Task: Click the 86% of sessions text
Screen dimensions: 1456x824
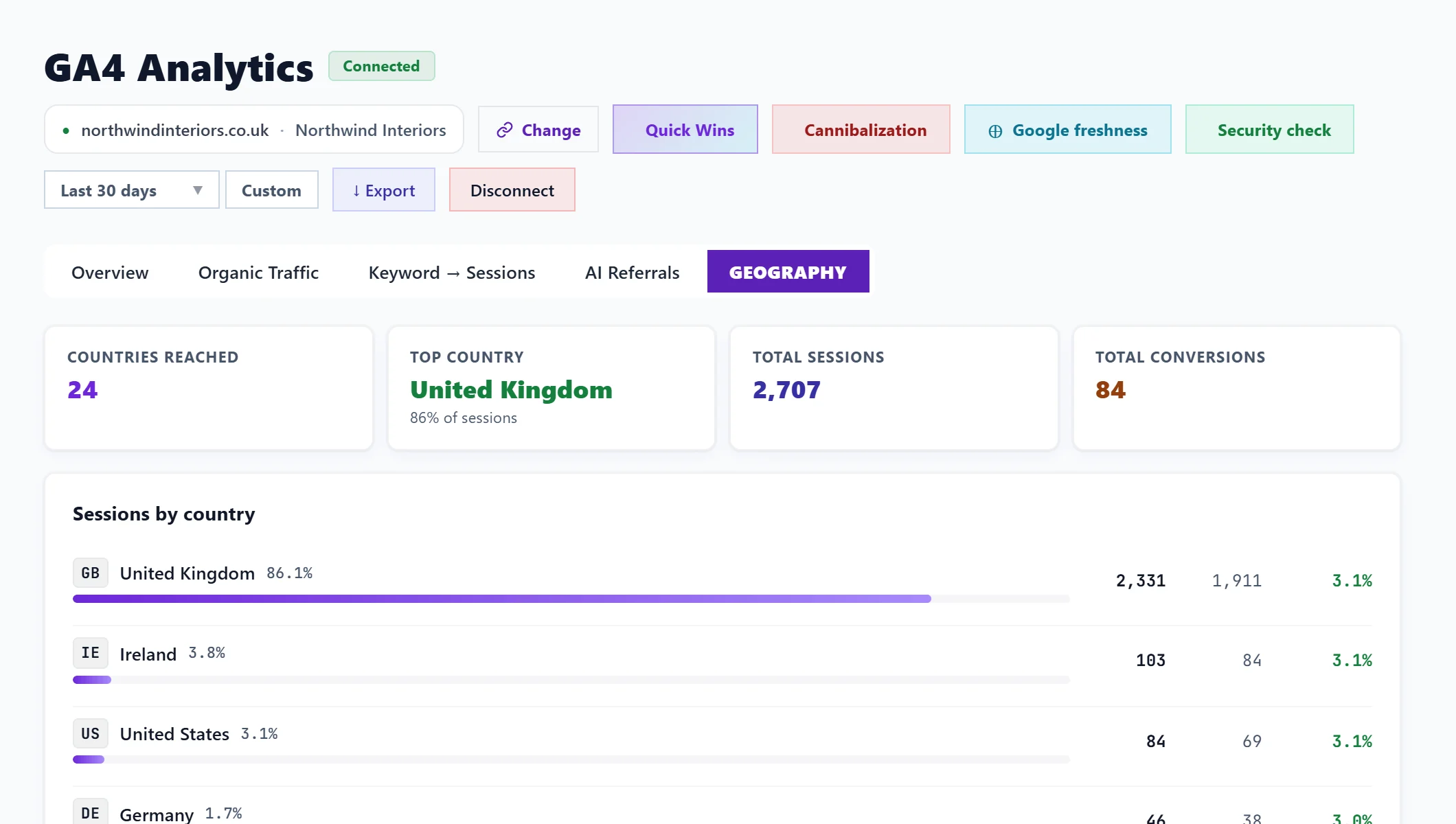Action: tap(464, 418)
